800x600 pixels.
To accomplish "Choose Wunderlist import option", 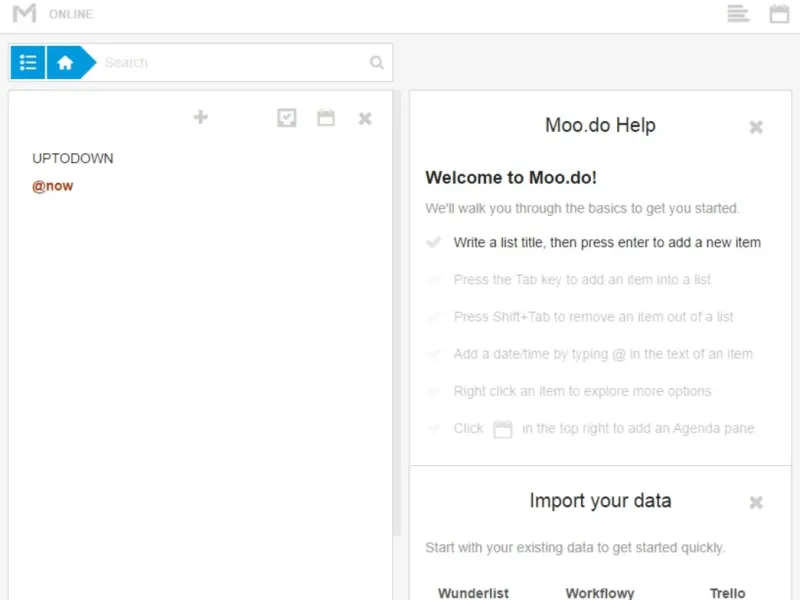I will pyautogui.click(x=473, y=593).
